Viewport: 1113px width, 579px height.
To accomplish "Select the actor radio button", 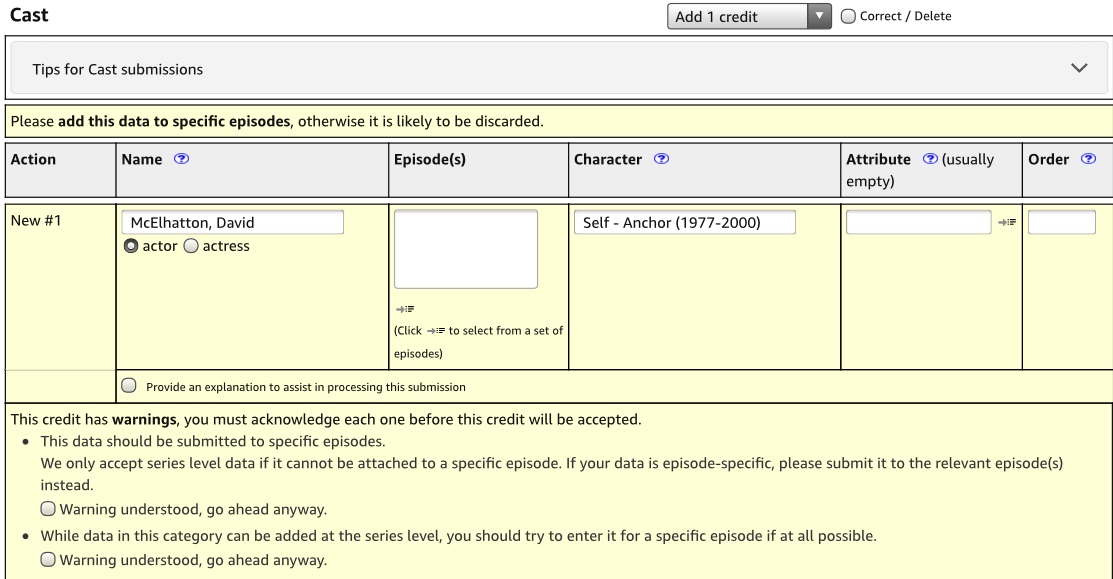I will point(129,246).
